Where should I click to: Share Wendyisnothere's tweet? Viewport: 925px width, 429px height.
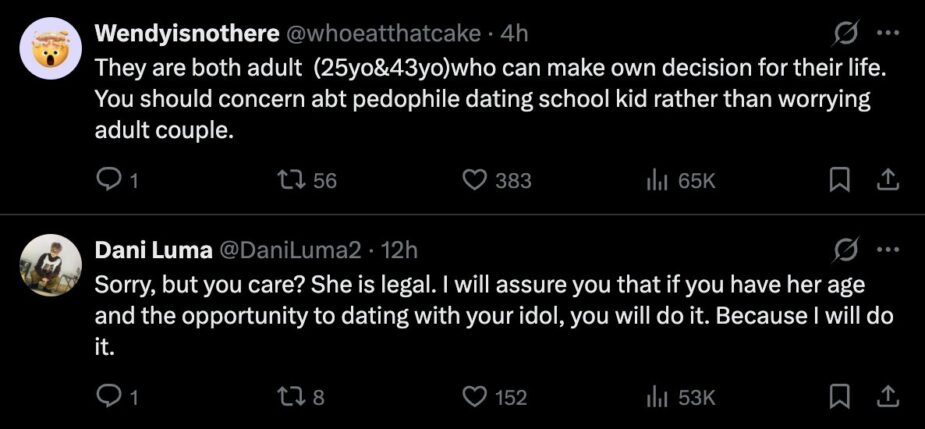tap(887, 181)
